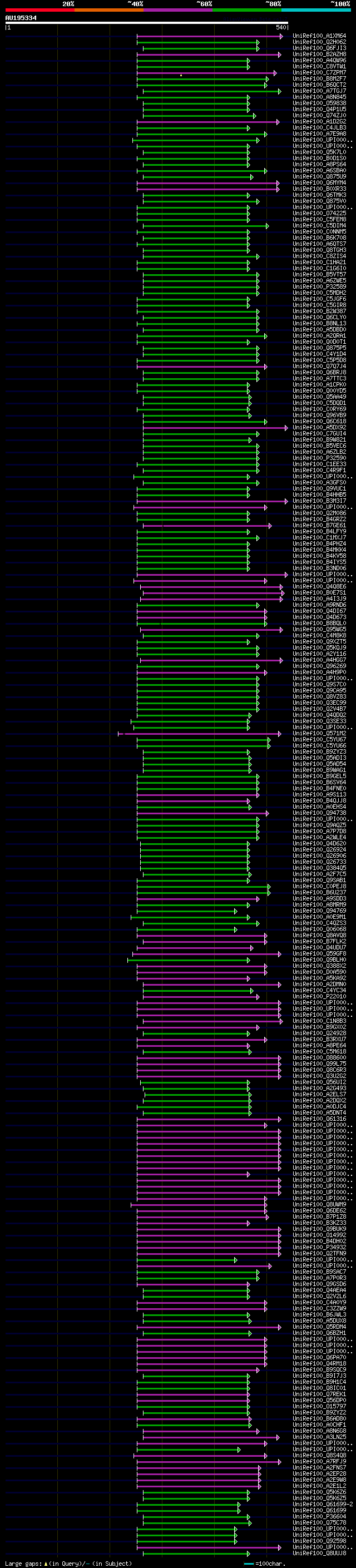Viewport: 356px width, 1568px height.
Task: Select UniRef100_Q8IC01 entry
Action: pos(319,1388)
